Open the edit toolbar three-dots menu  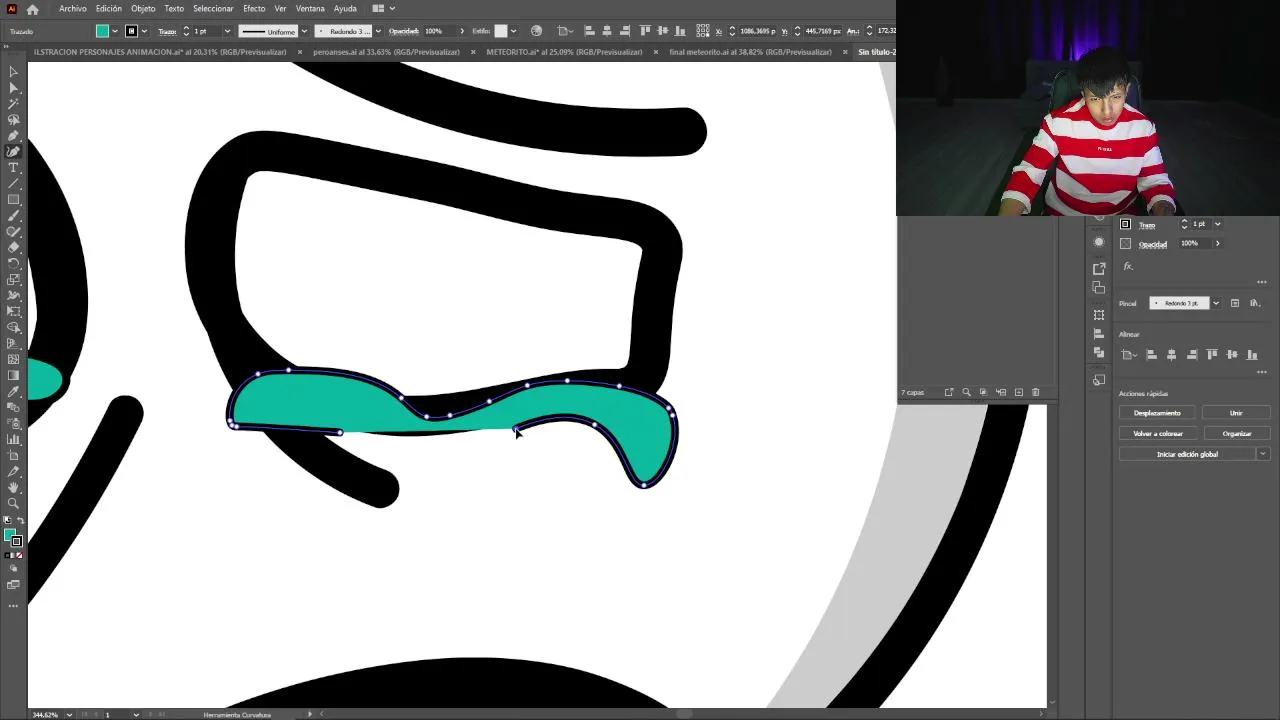(13, 606)
